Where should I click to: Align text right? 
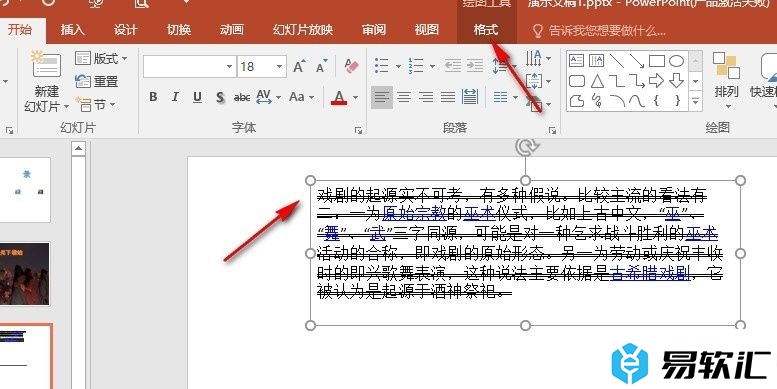(426, 97)
